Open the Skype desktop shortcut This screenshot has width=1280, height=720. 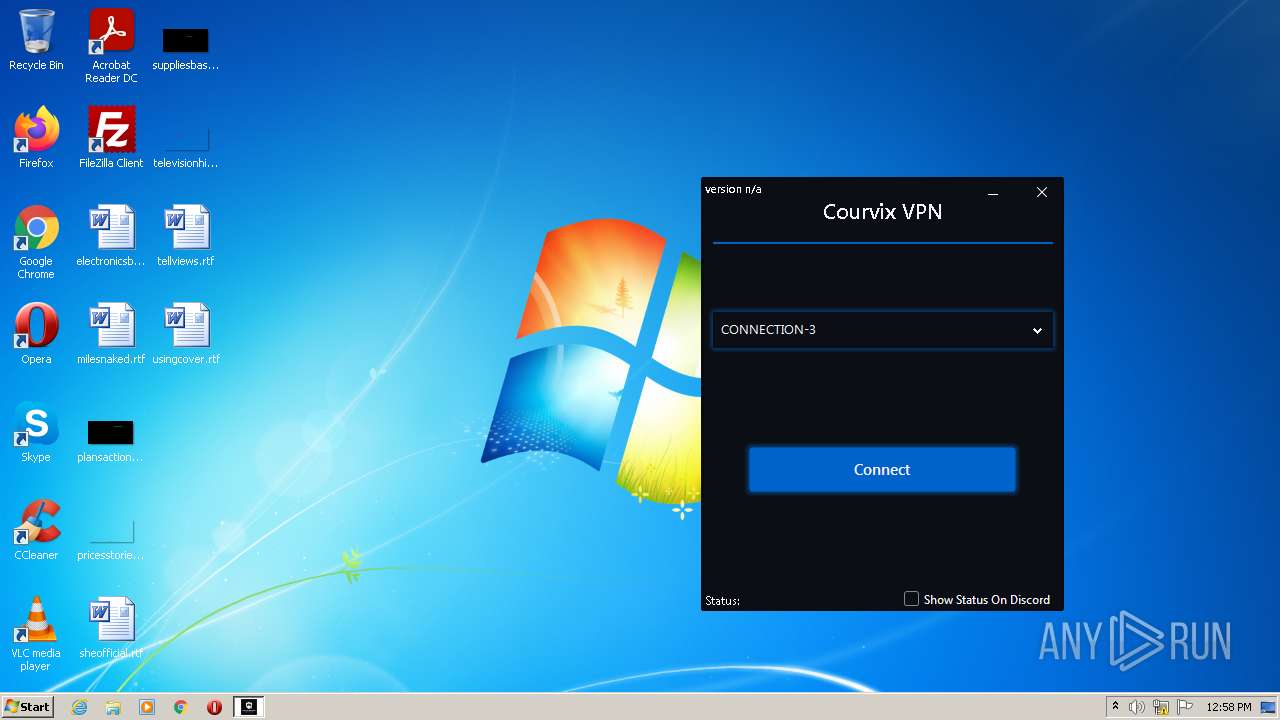click(x=36, y=432)
